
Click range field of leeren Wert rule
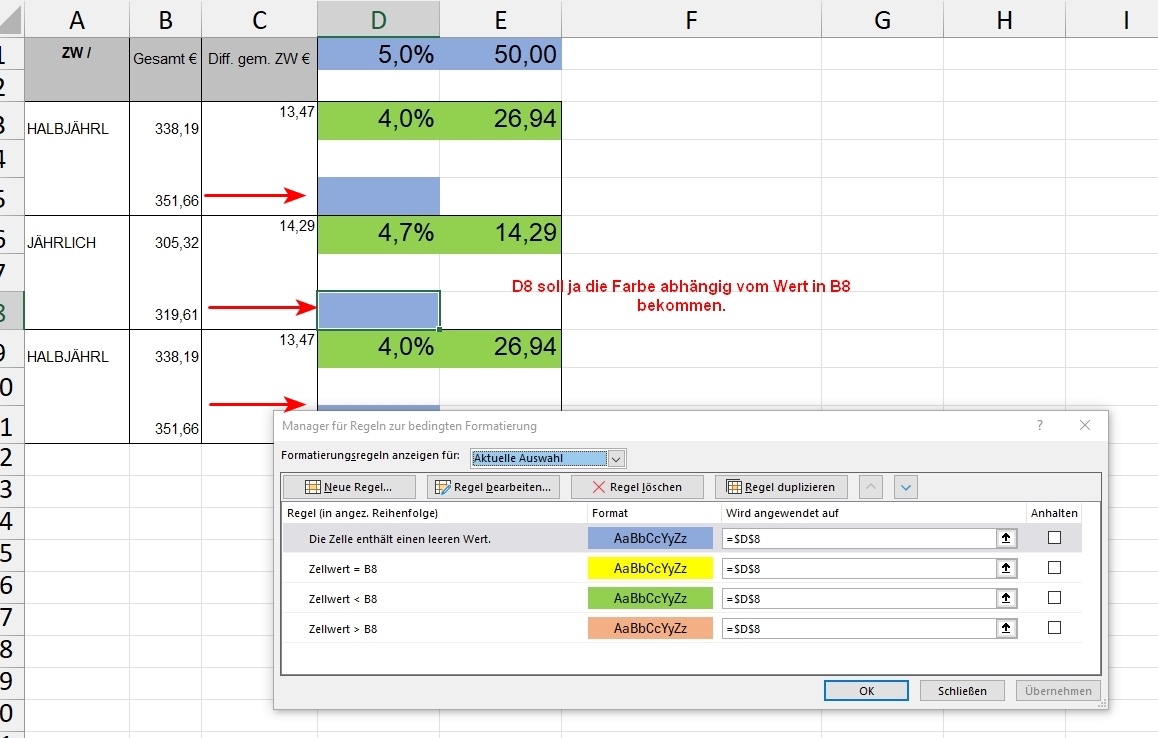tap(859, 539)
